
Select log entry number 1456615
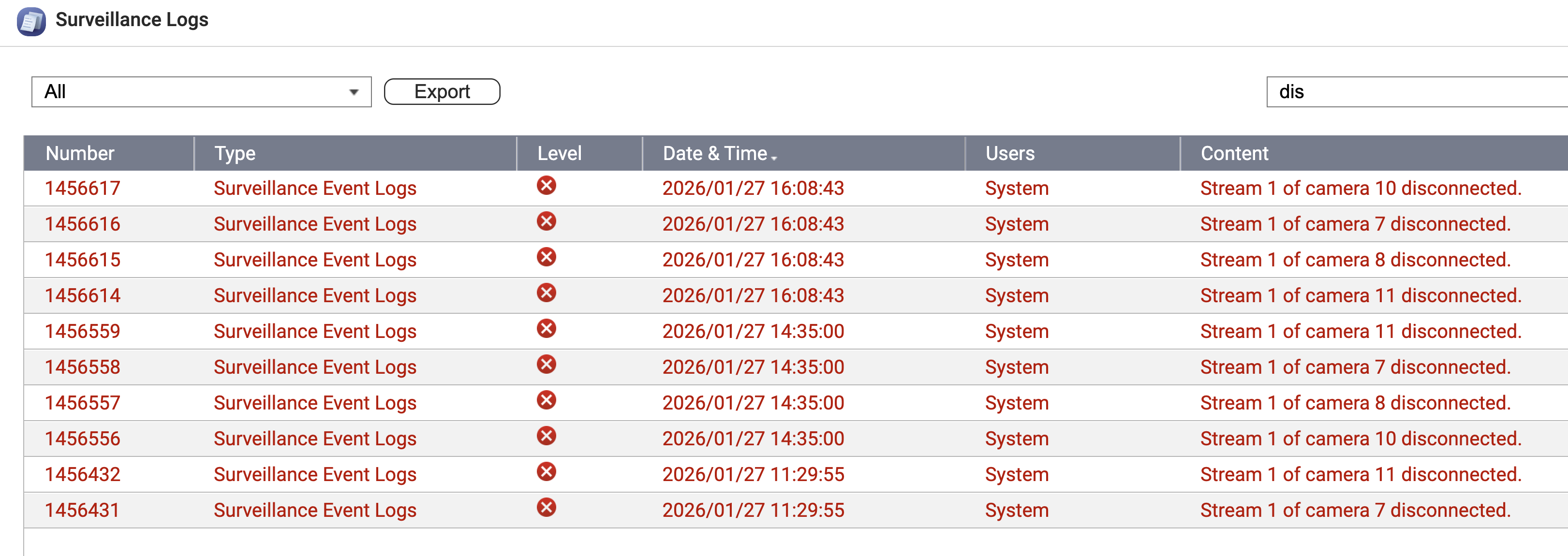tap(83, 260)
